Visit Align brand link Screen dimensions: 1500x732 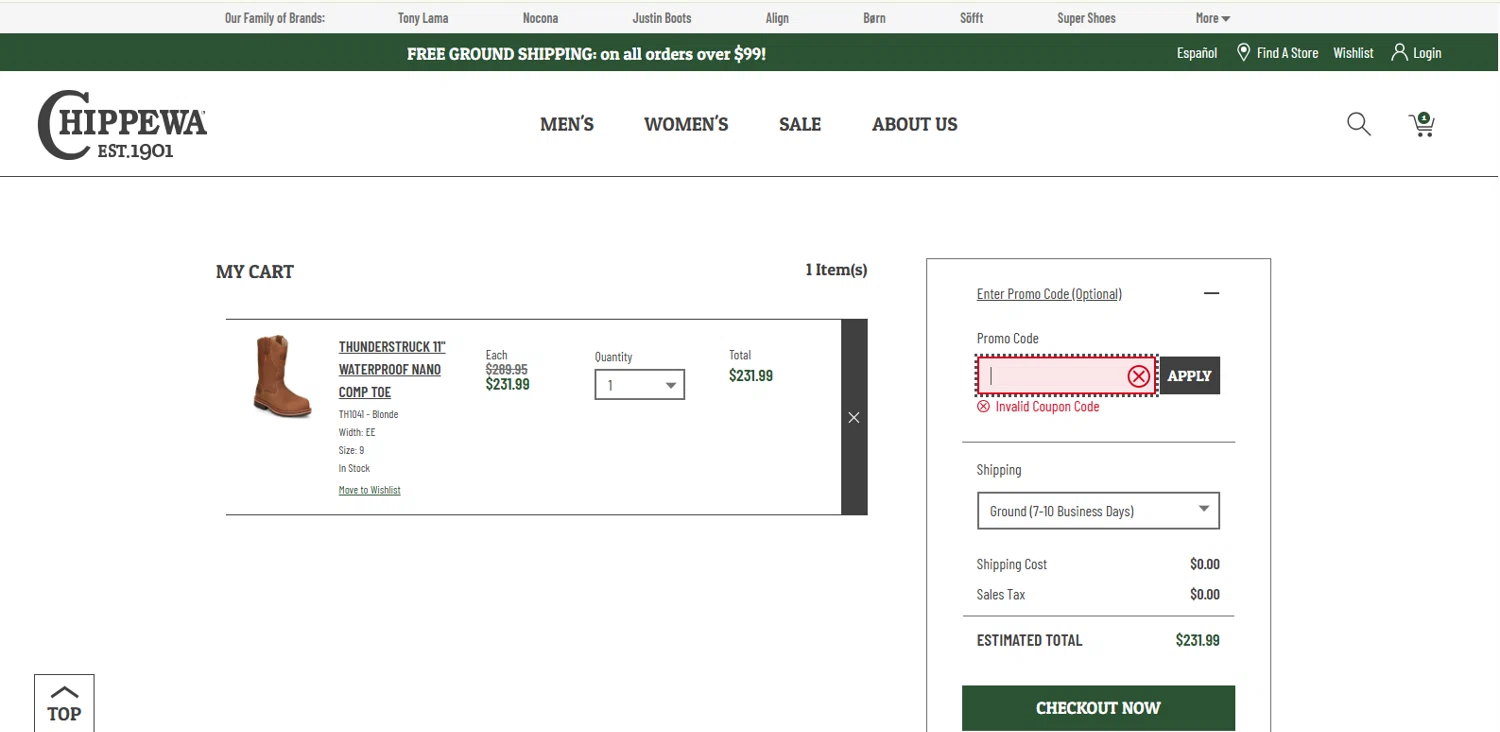click(x=777, y=18)
